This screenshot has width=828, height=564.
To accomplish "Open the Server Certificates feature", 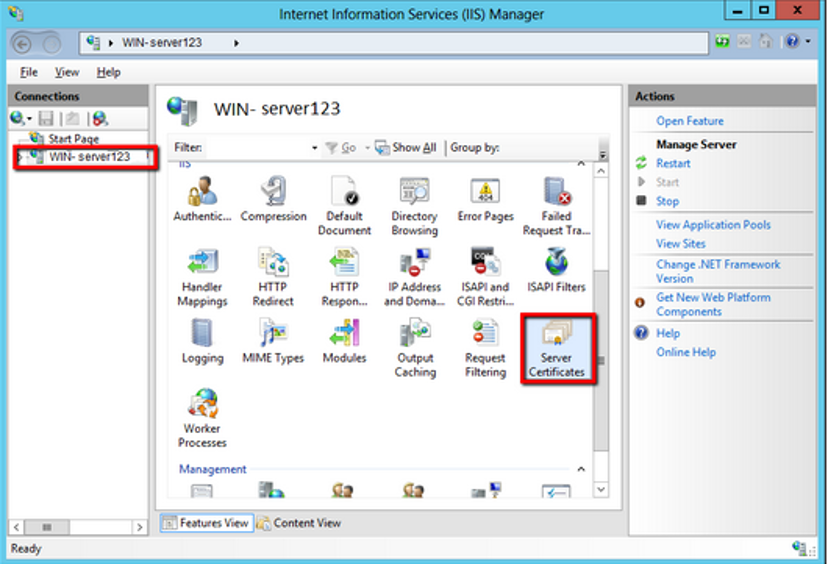I will (x=556, y=348).
